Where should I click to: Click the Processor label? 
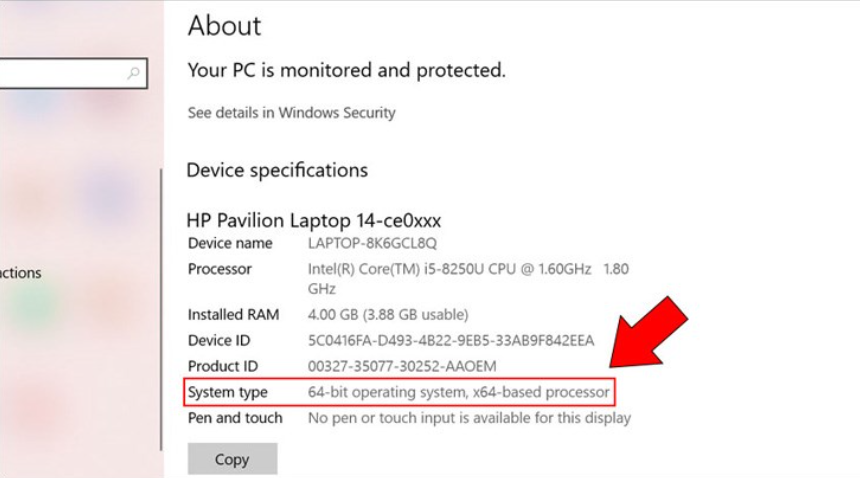[x=220, y=269]
